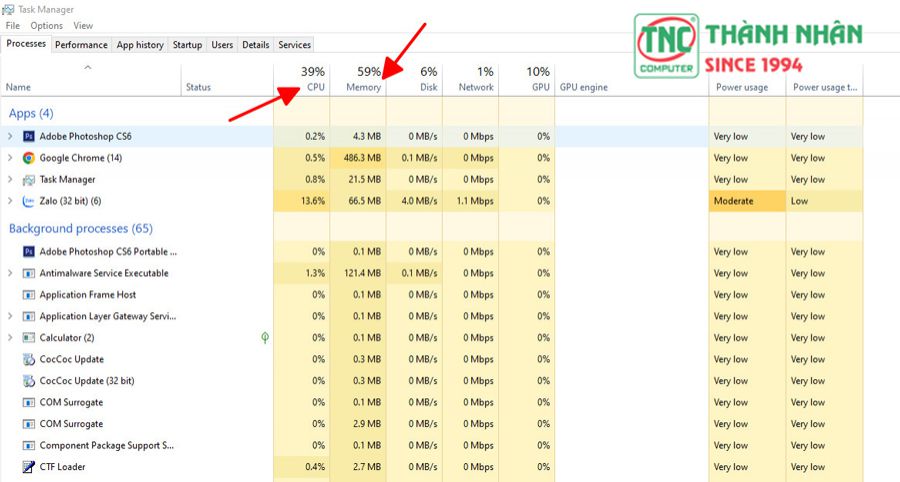Sort processes by CPU column
Screen dimensions: 900x482
(x=301, y=80)
